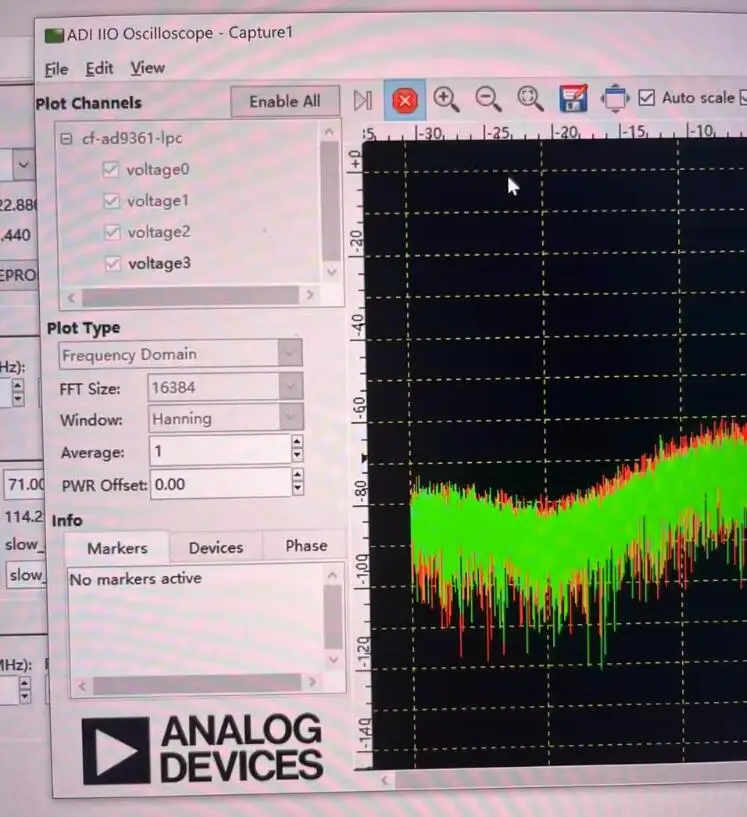The width and height of the screenshot is (747, 817).
Task: Click the single-step capture icon
Action: click(x=363, y=100)
